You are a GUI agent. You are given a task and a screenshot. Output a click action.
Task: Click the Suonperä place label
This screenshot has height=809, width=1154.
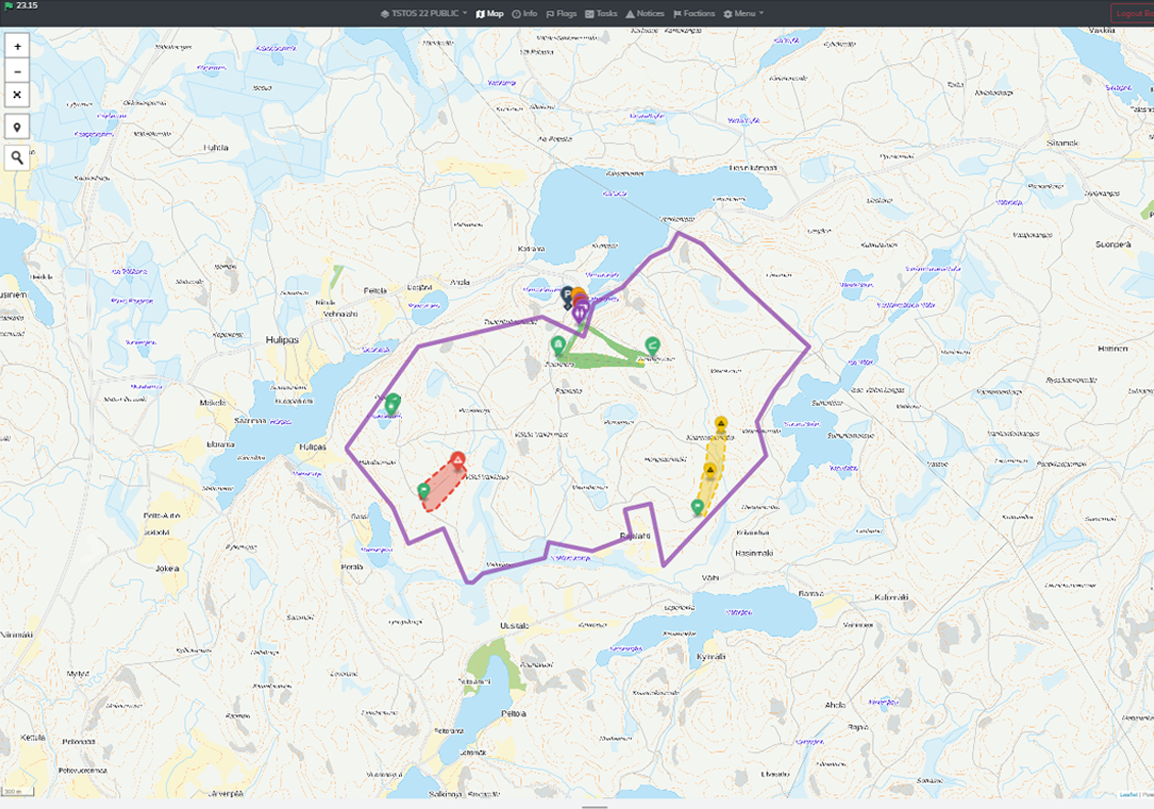click(x=1113, y=244)
